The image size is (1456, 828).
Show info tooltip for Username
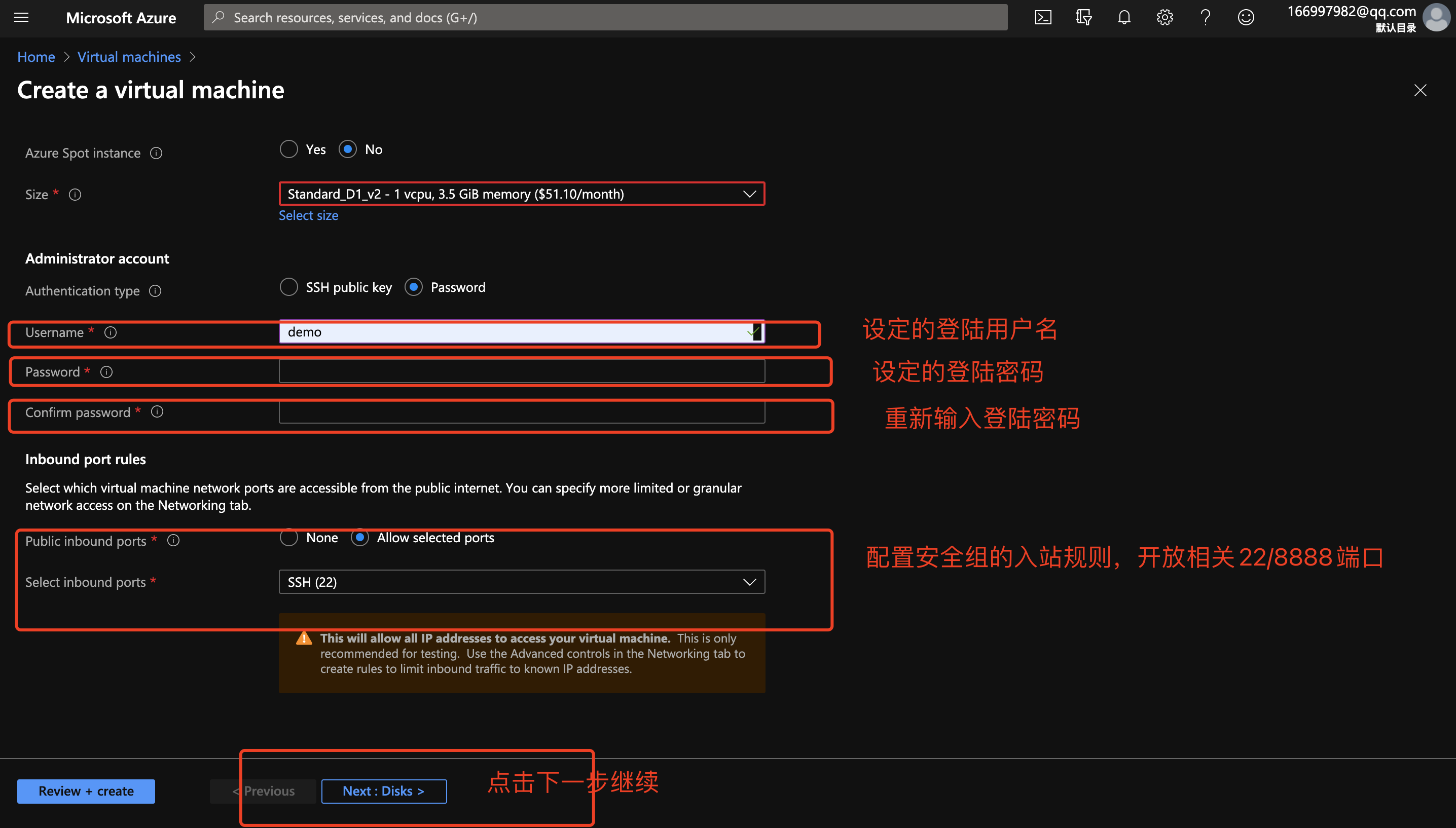(111, 332)
